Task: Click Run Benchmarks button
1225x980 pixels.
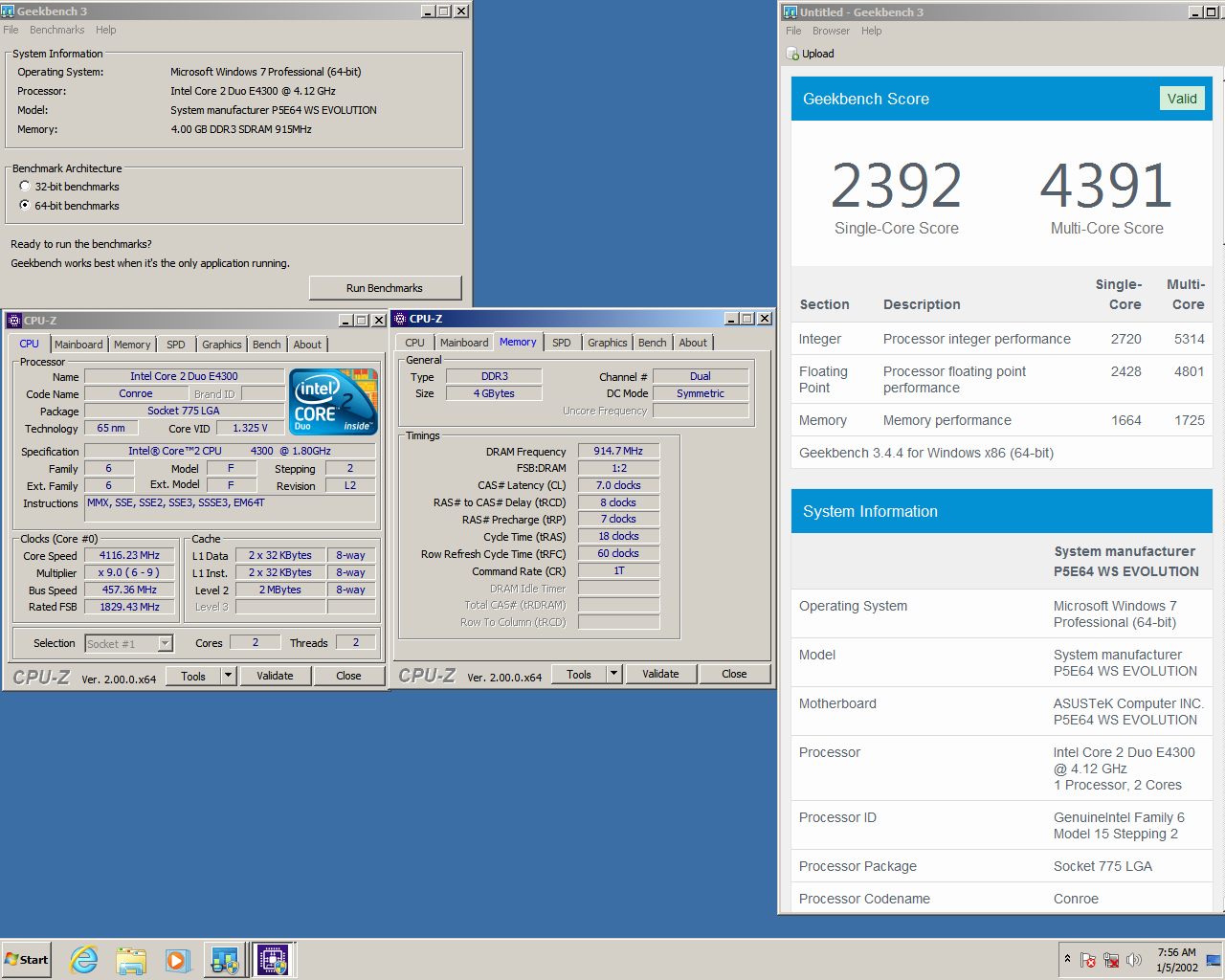Action: coord(385,288)
